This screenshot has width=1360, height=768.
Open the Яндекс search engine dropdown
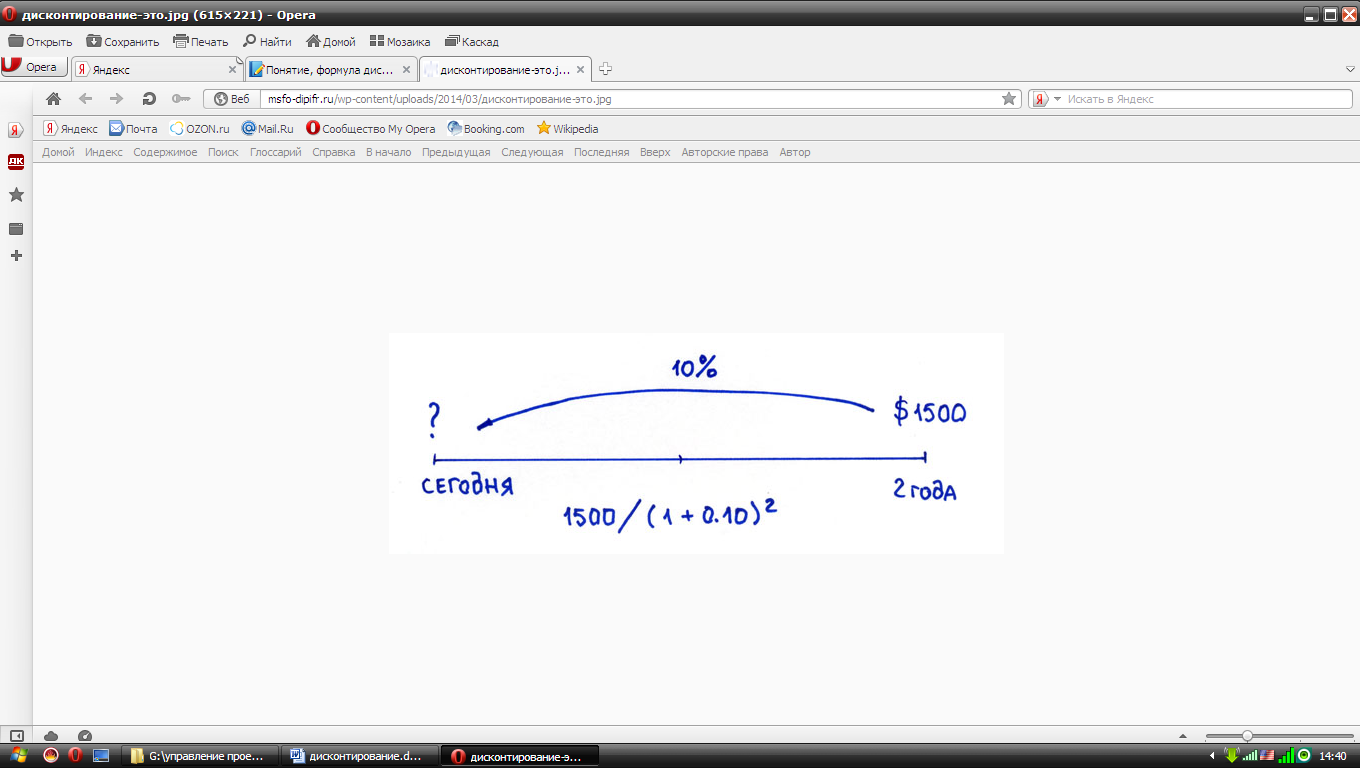[1047, 99]
